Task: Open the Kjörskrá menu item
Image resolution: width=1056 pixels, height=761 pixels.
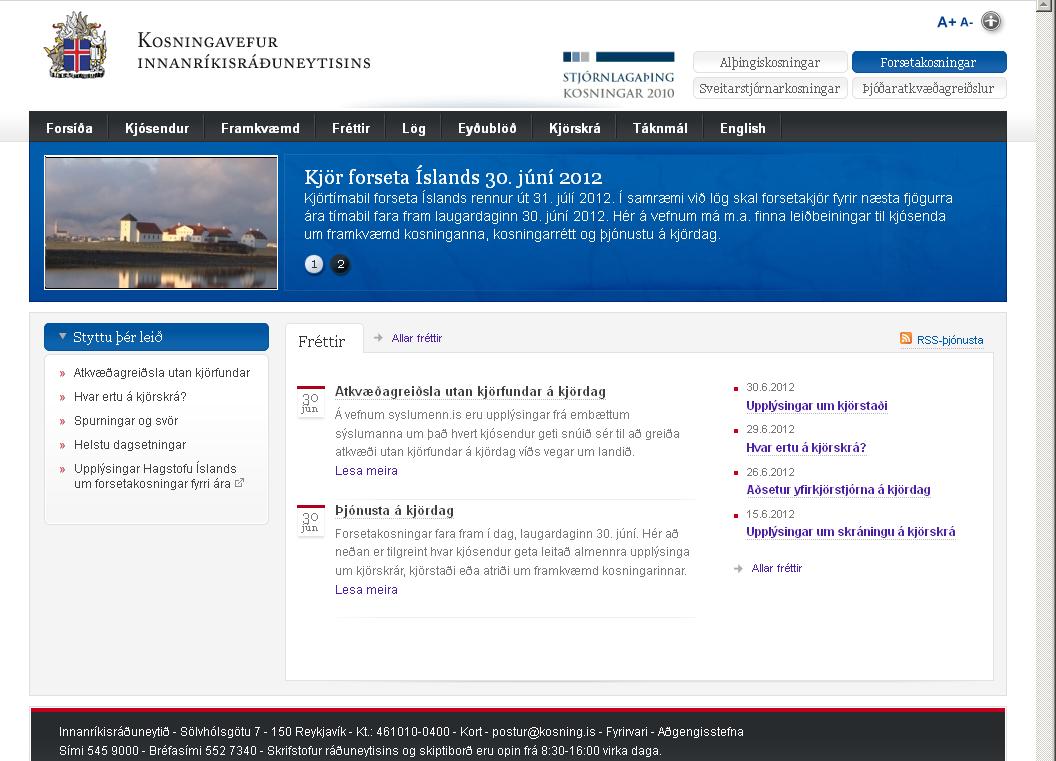Action: click(574, 128)
